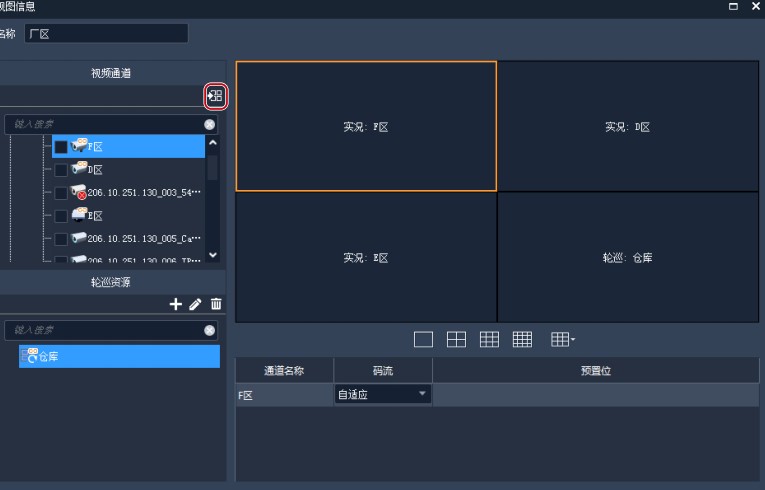
Task: Tick the F区 checkbox
Action: pyautogui.click(x=60, y=147)
